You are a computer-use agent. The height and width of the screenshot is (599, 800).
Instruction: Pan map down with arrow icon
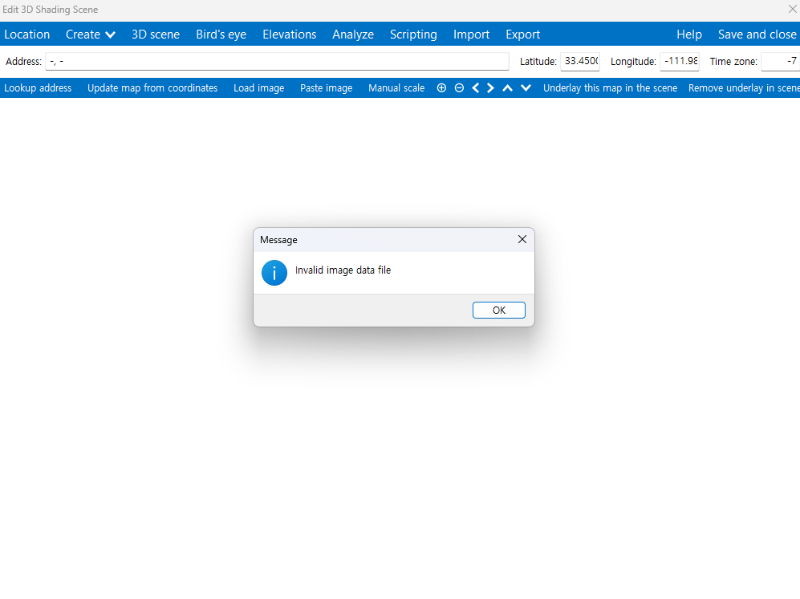coord(525,88)
